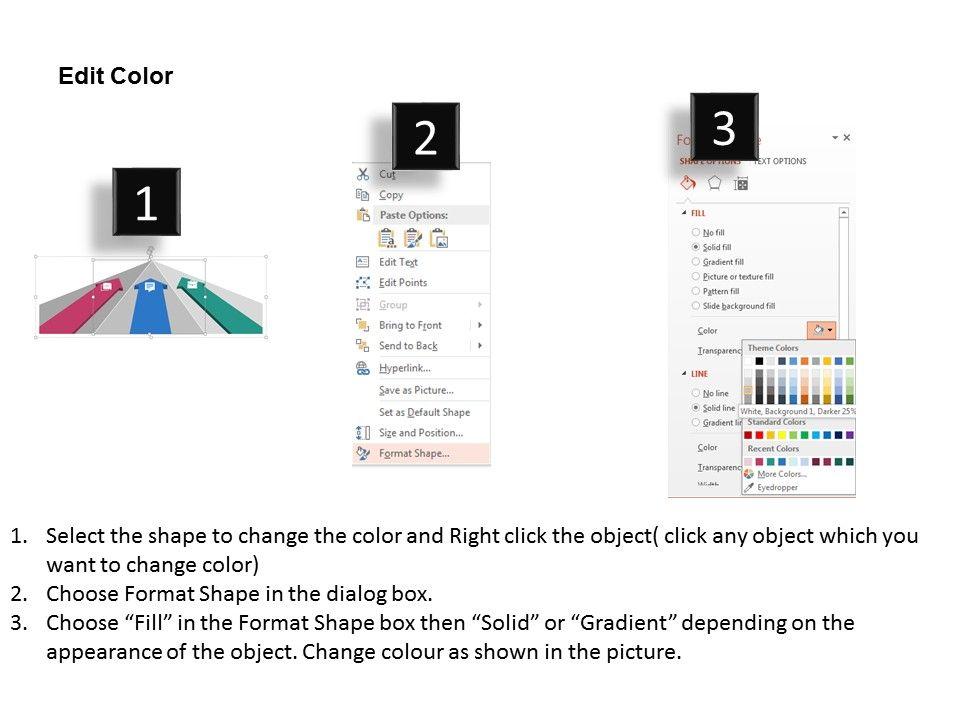Open the Effects pentagon icon tab
Screen dimensions: 960x720
coord(715,183)
